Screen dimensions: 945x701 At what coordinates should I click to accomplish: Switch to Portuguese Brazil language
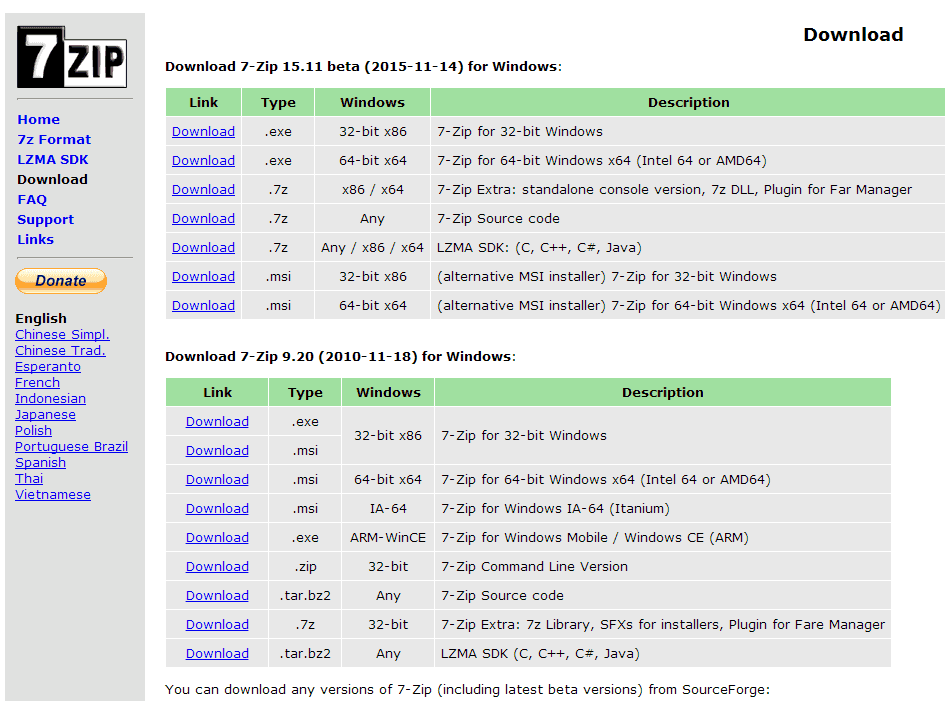[72, 447]
